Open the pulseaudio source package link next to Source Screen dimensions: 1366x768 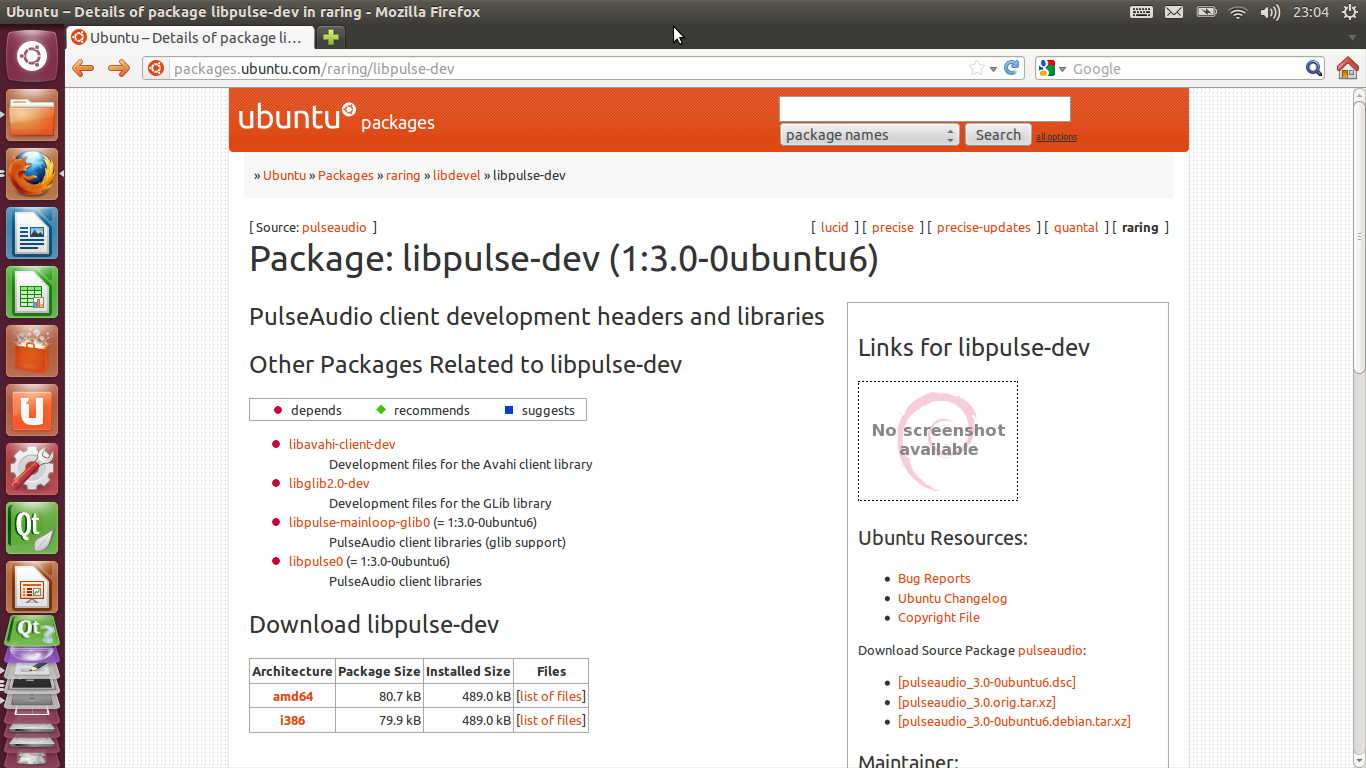(334, 227)
